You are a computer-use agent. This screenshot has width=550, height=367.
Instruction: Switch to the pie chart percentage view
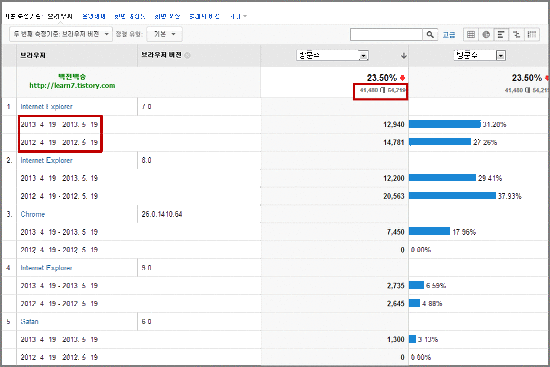click(x=486, y=34)
